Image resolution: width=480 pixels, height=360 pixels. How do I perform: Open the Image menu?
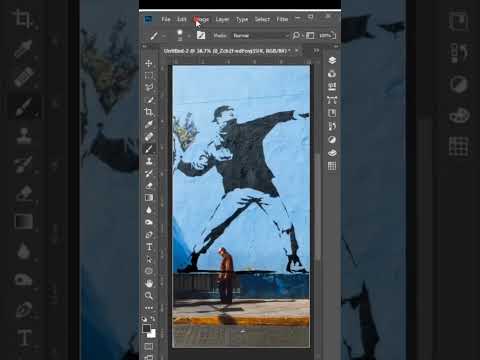[201, 19]
